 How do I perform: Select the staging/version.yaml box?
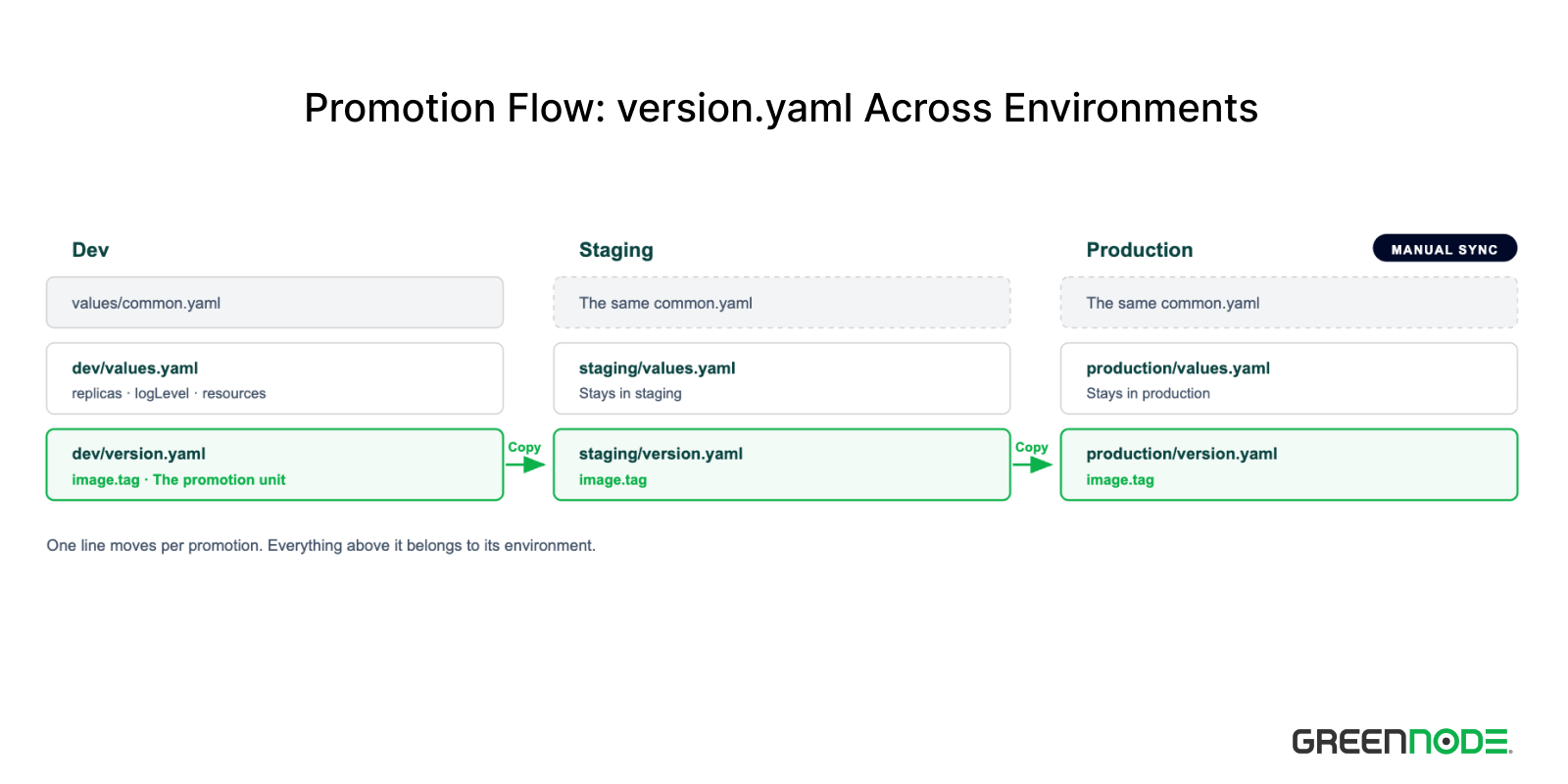point(782,465)
